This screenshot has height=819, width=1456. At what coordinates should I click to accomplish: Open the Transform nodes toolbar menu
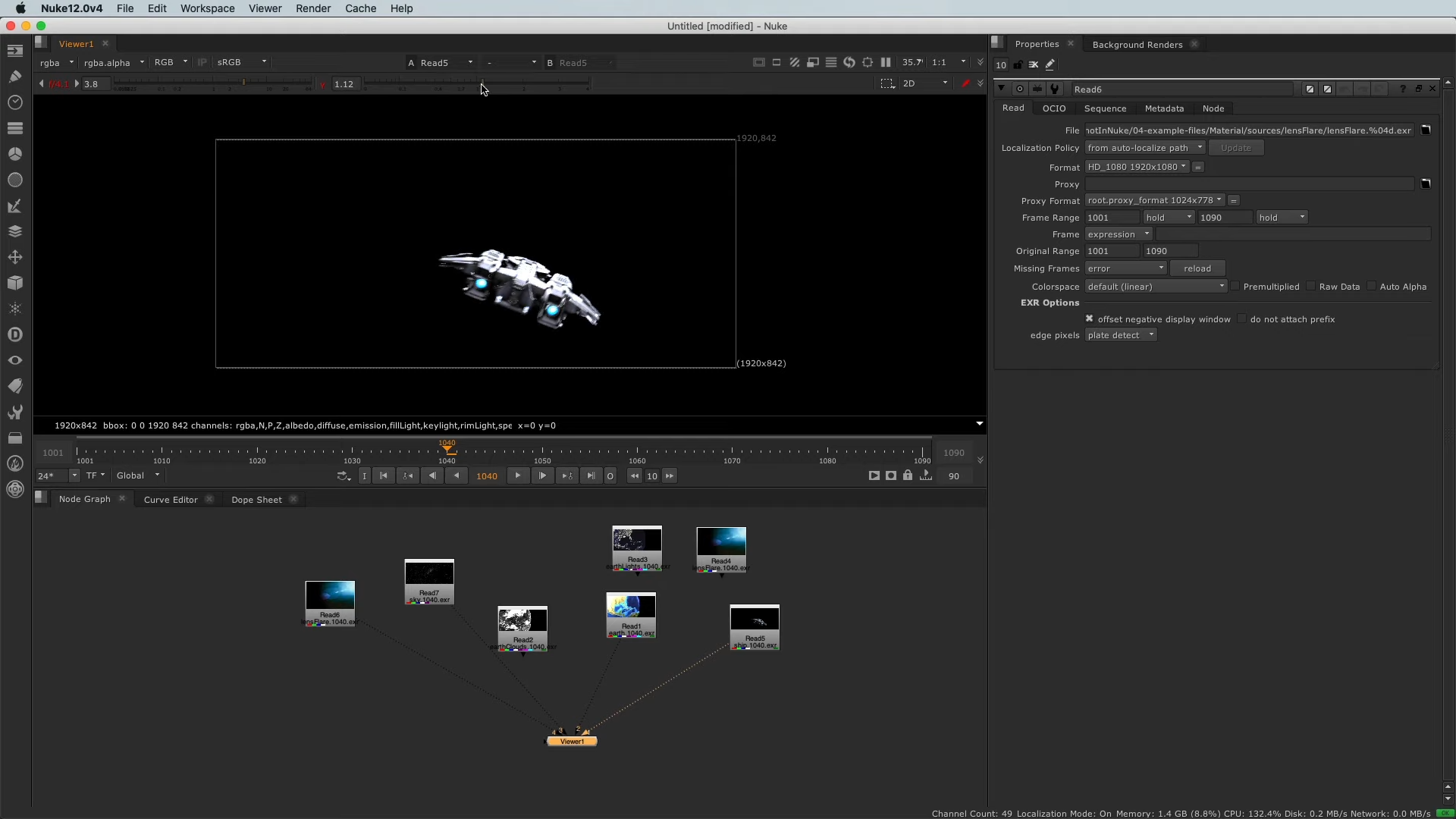point(14,257)
